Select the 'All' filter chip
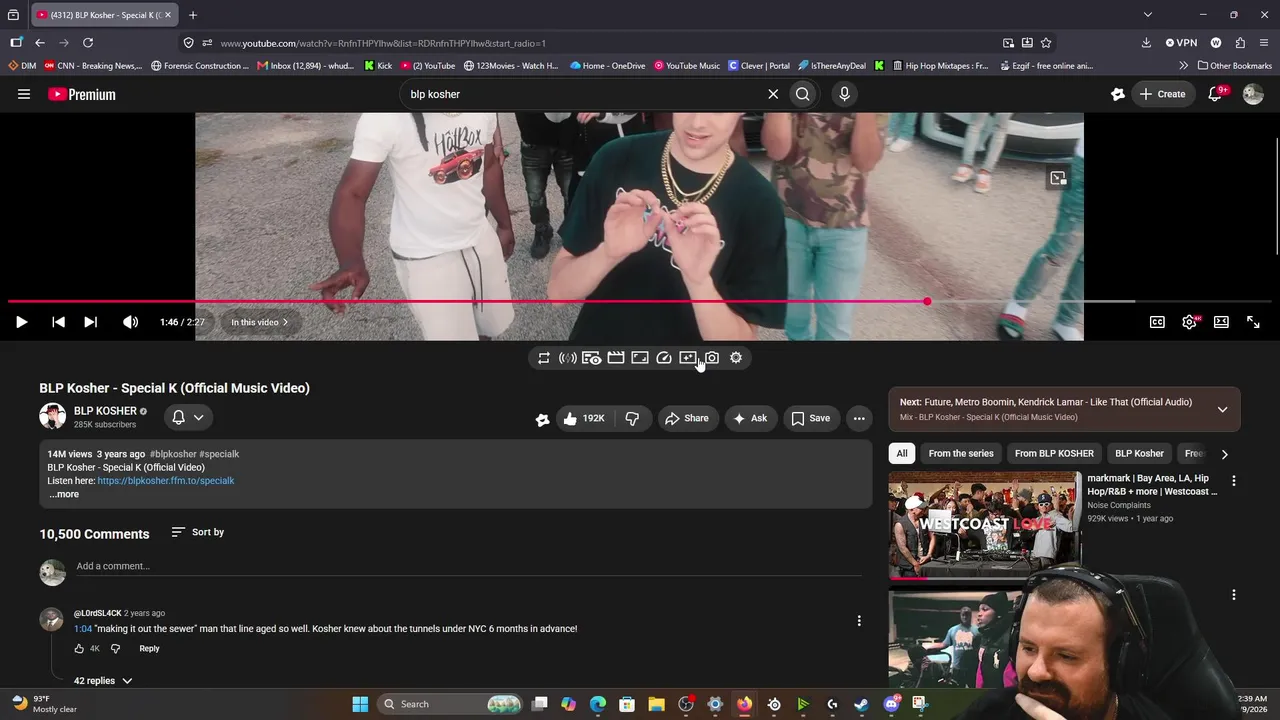Screen dimensions: 1280x720 click(x=902, y=454)
